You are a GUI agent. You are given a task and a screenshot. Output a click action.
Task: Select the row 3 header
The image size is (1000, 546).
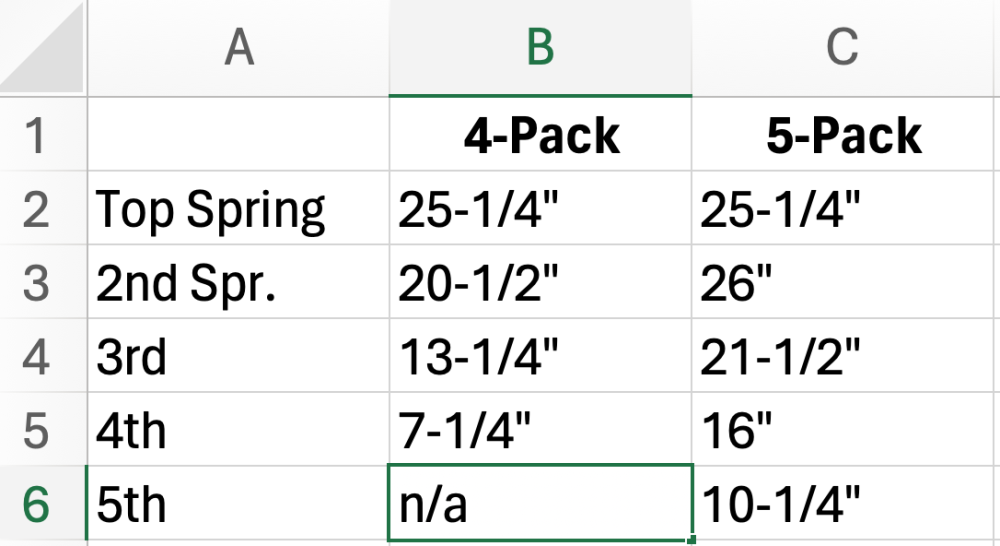coord(36,283)
